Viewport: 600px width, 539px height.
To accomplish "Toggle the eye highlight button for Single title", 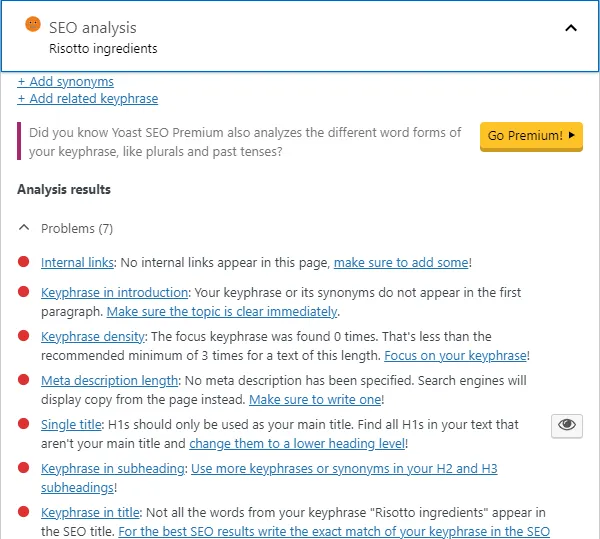I will coord(567,425).
